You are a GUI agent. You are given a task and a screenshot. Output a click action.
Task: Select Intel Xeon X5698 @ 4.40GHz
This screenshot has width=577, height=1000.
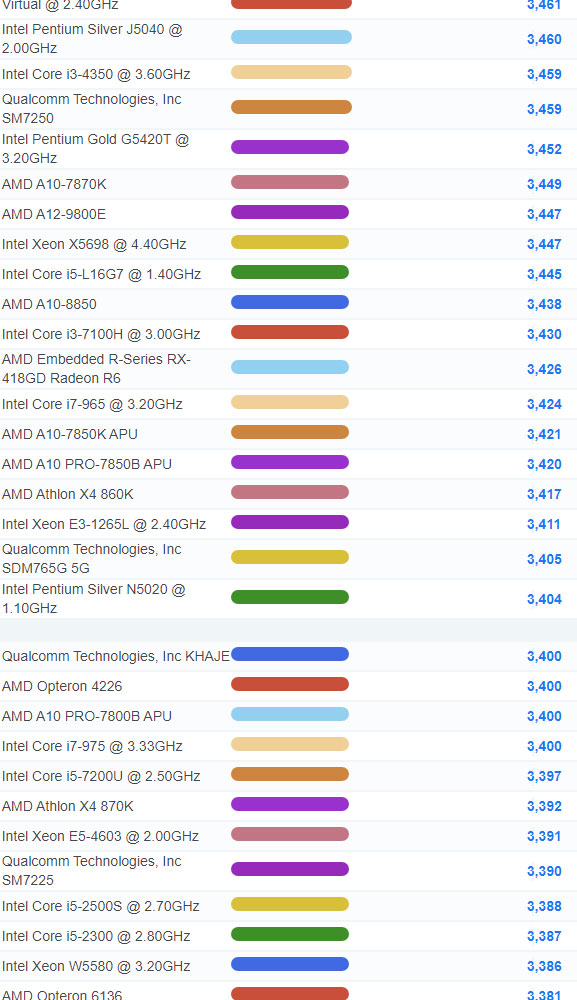click(94, 244)
